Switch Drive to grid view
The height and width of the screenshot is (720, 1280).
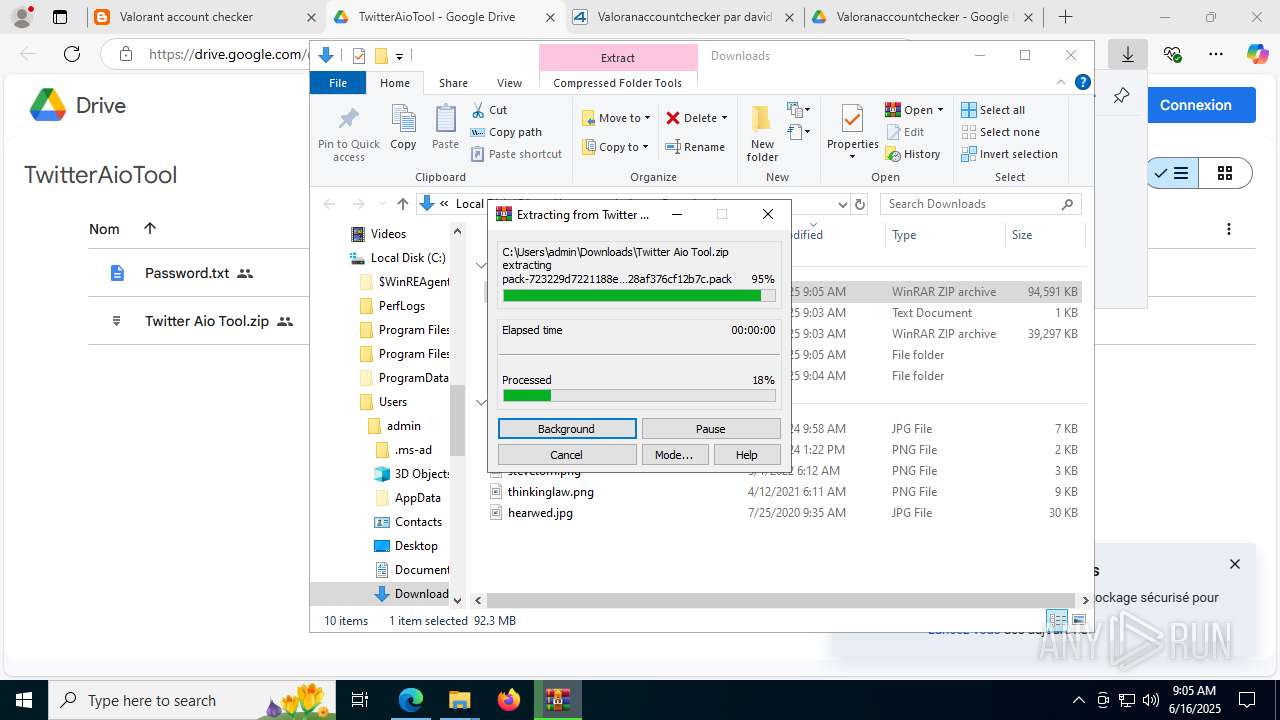tap(1225, 174)
